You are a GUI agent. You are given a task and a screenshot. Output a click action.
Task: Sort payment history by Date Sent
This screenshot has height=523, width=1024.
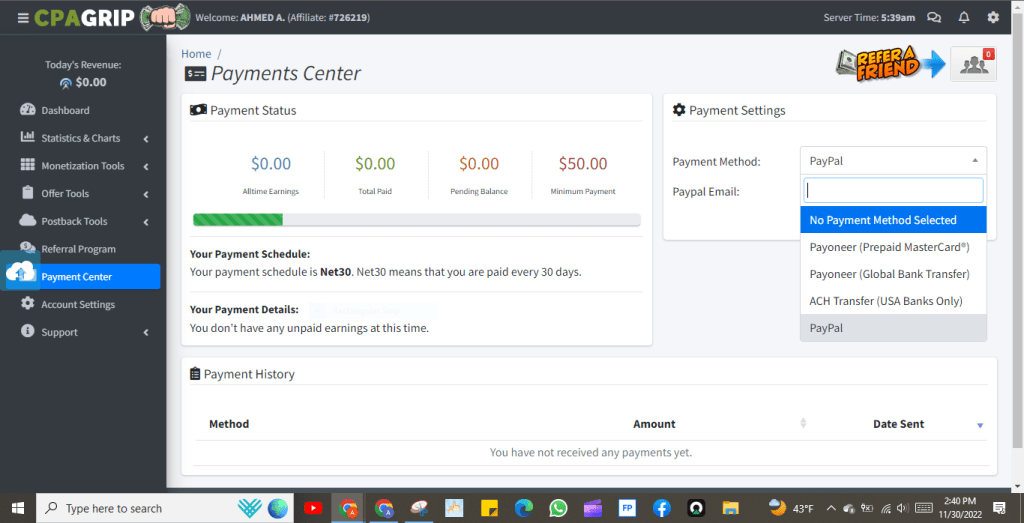898,424
